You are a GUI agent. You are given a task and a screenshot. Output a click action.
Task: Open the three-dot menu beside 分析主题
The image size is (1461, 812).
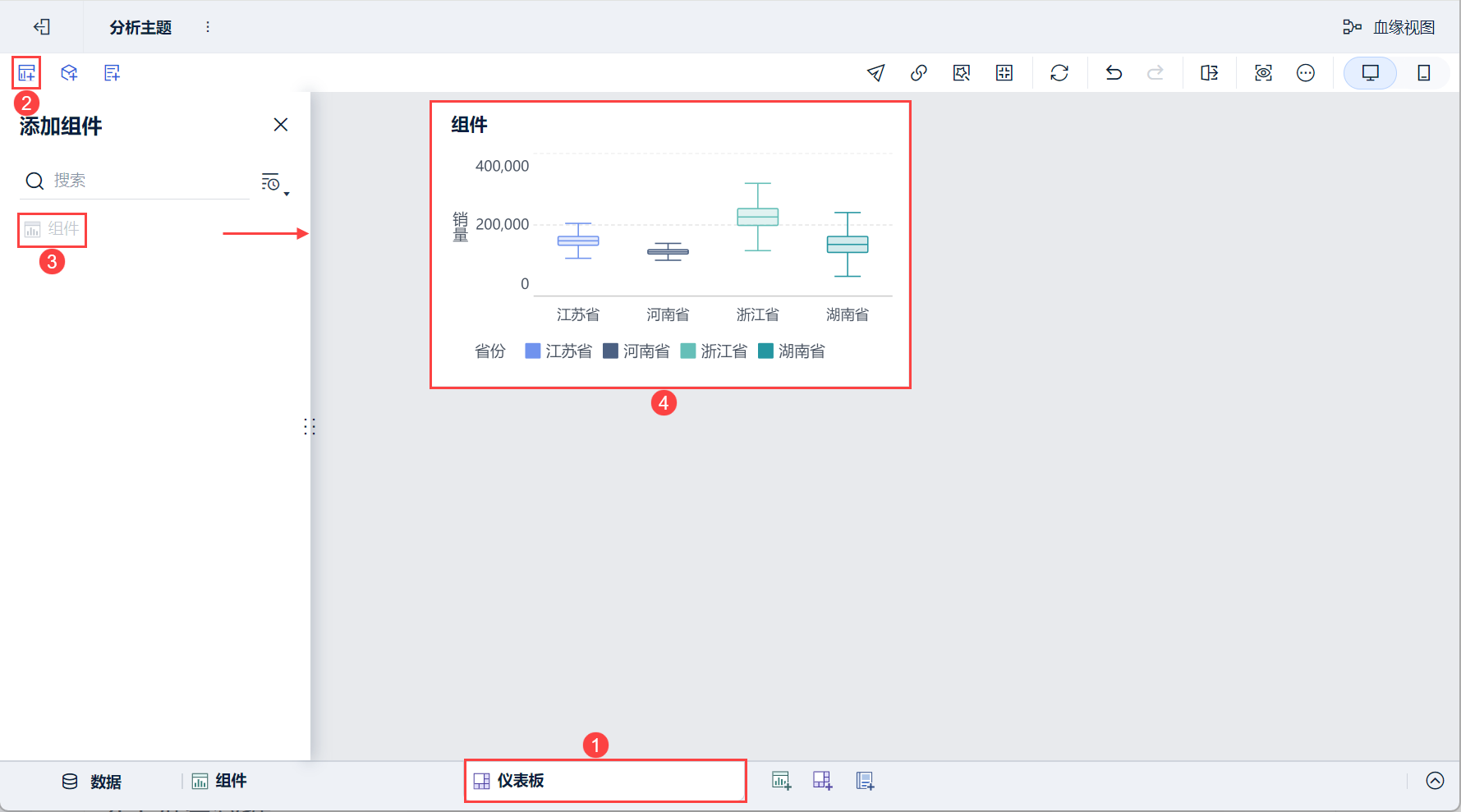point(208,27)
